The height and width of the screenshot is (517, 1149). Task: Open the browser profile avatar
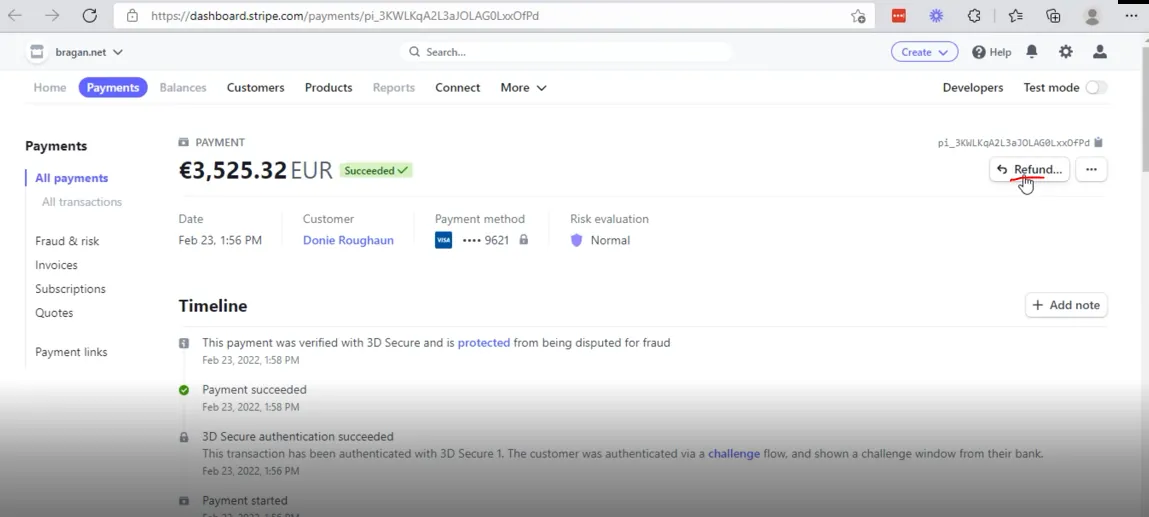pos(1092,15)
